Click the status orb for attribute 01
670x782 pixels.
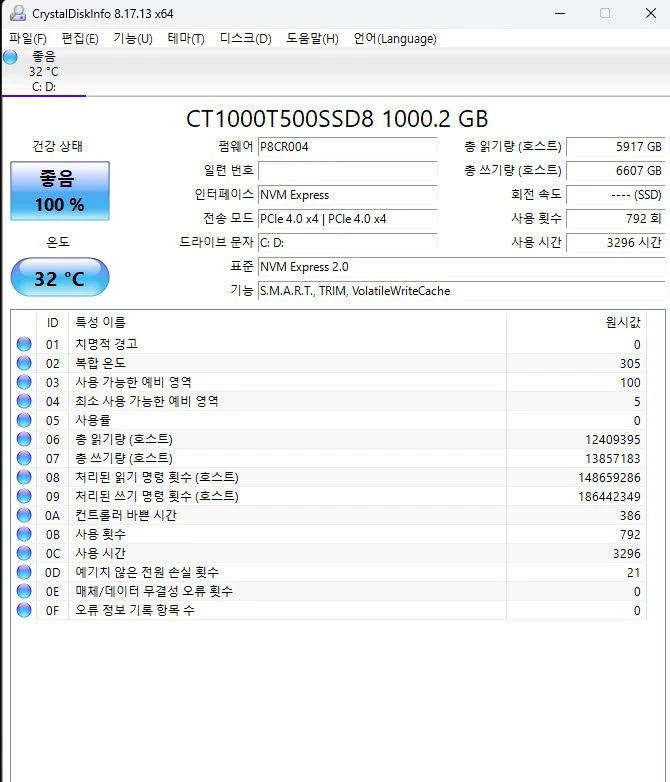[24, 344]
